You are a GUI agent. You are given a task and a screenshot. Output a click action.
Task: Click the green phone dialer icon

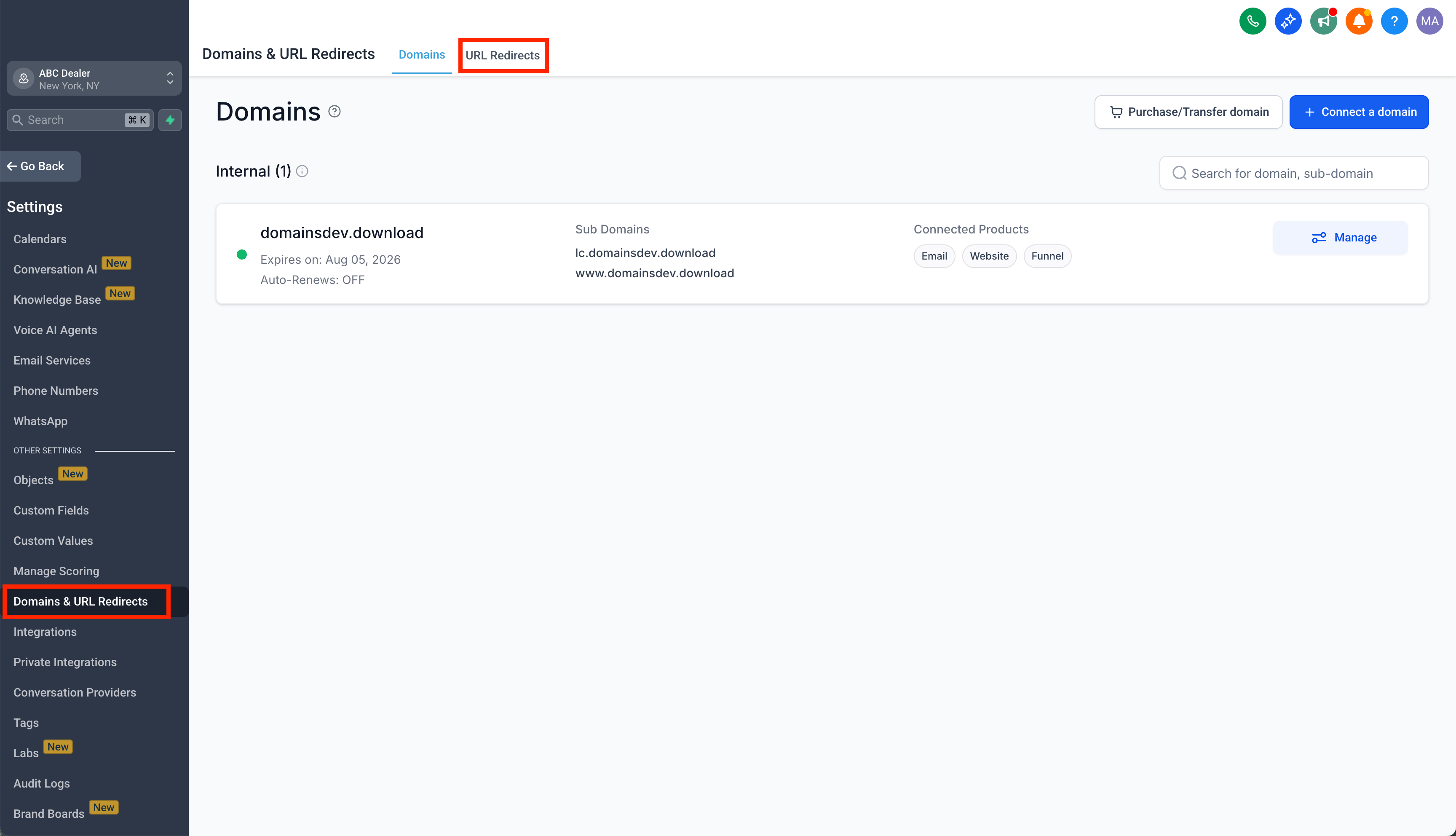click(1252, 21)
